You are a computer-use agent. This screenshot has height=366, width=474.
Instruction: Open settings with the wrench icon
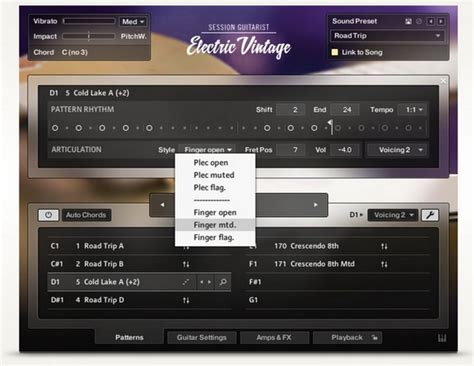pyautogui.click(x=430, y=215)
